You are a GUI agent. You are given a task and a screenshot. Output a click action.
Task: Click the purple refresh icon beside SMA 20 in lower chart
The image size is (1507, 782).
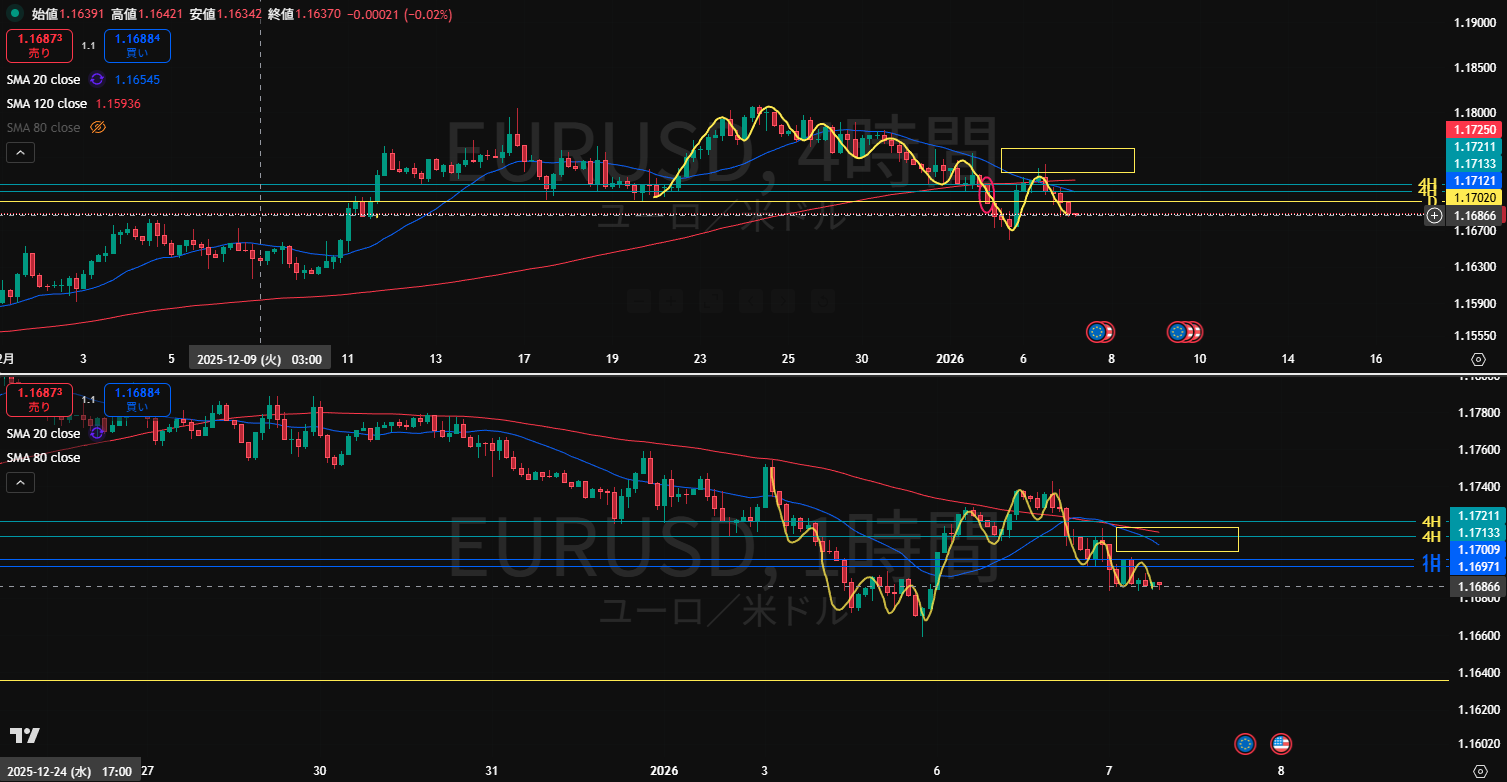(97, 433)
